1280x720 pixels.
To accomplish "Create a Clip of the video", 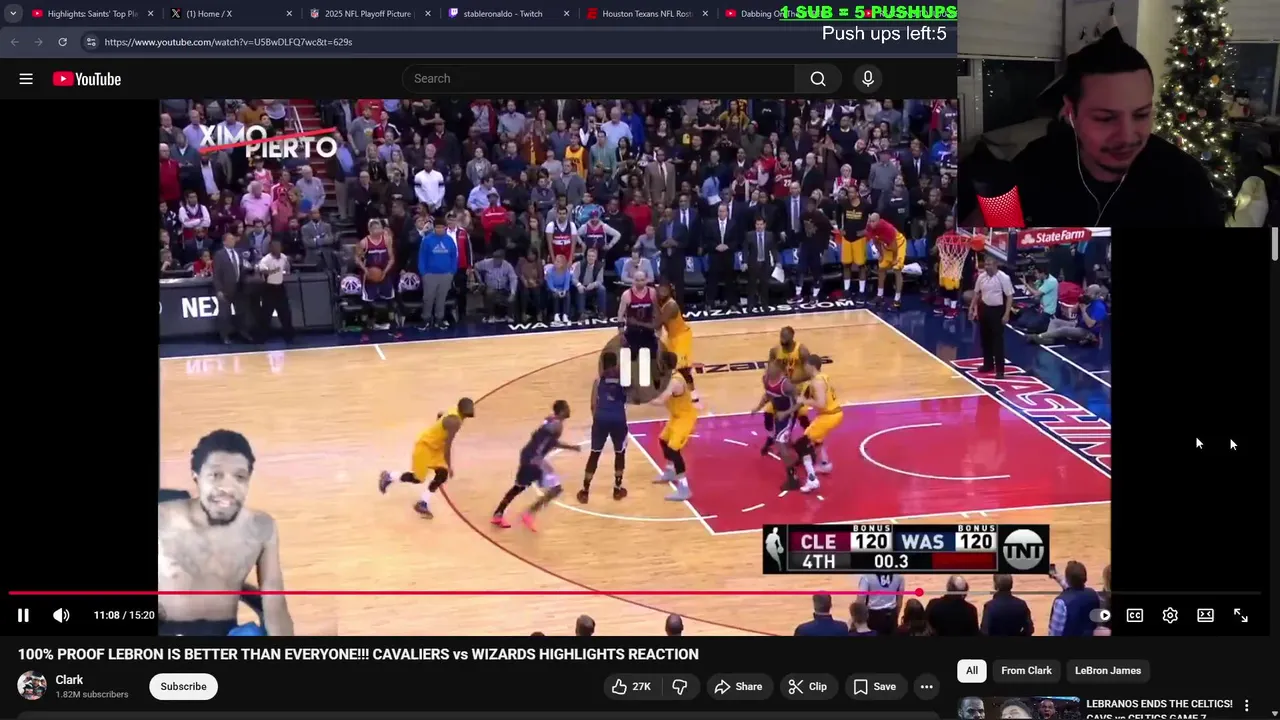I will [807, 686].
